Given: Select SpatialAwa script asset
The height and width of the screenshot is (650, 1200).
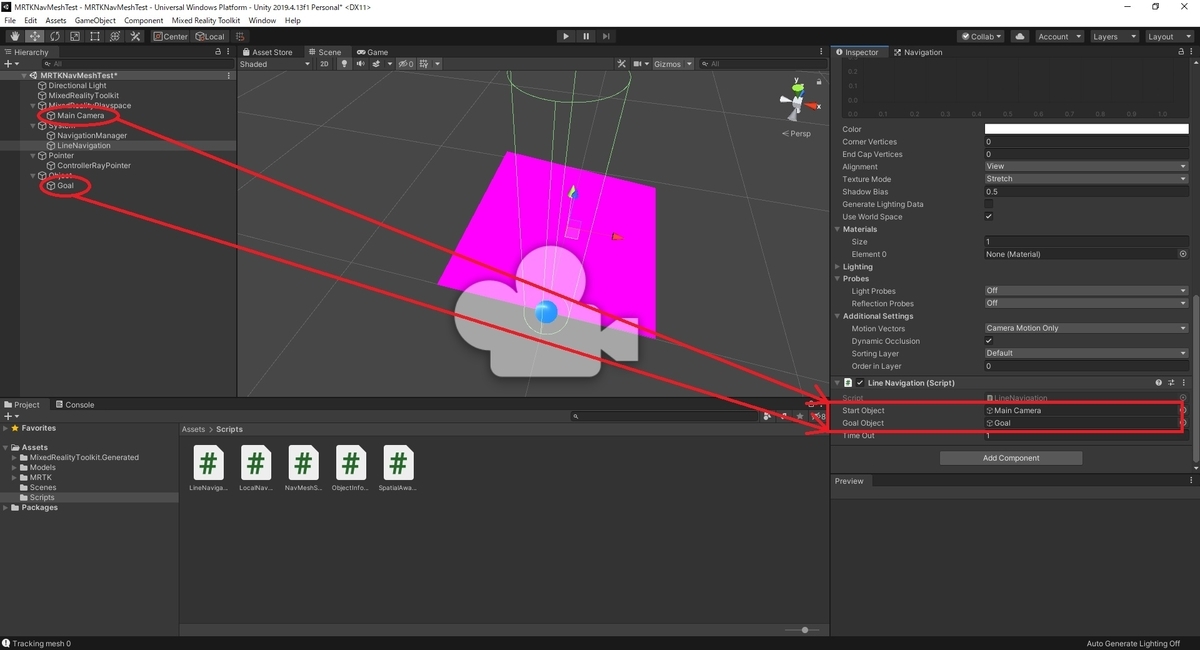Looking at the screenshot, I should [398, 469].
